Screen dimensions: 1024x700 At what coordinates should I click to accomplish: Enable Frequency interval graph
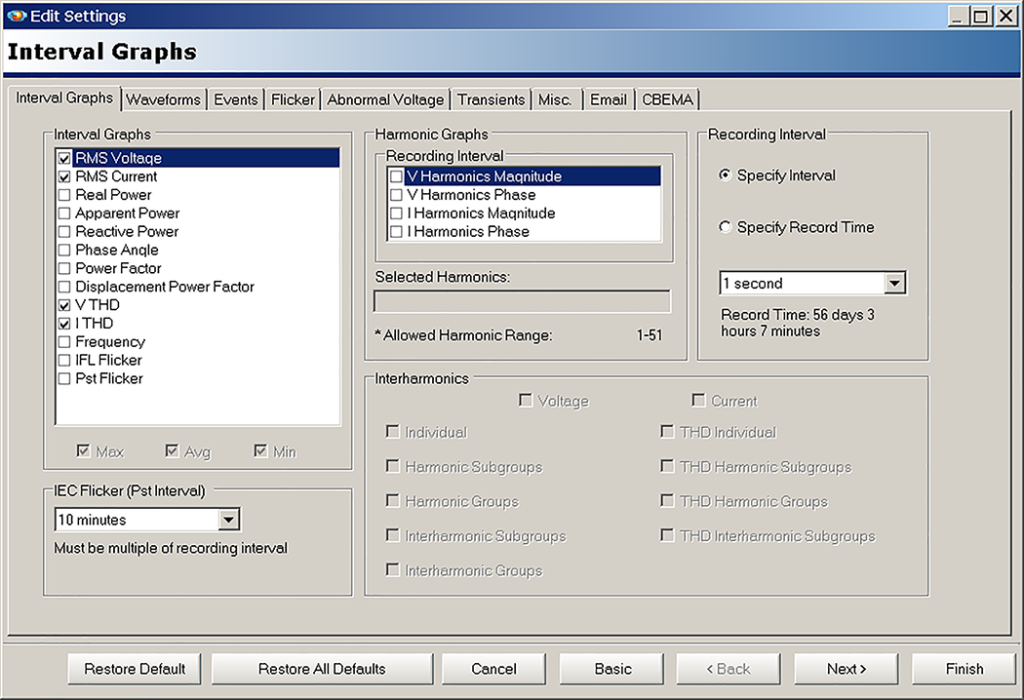pos(64,341)
